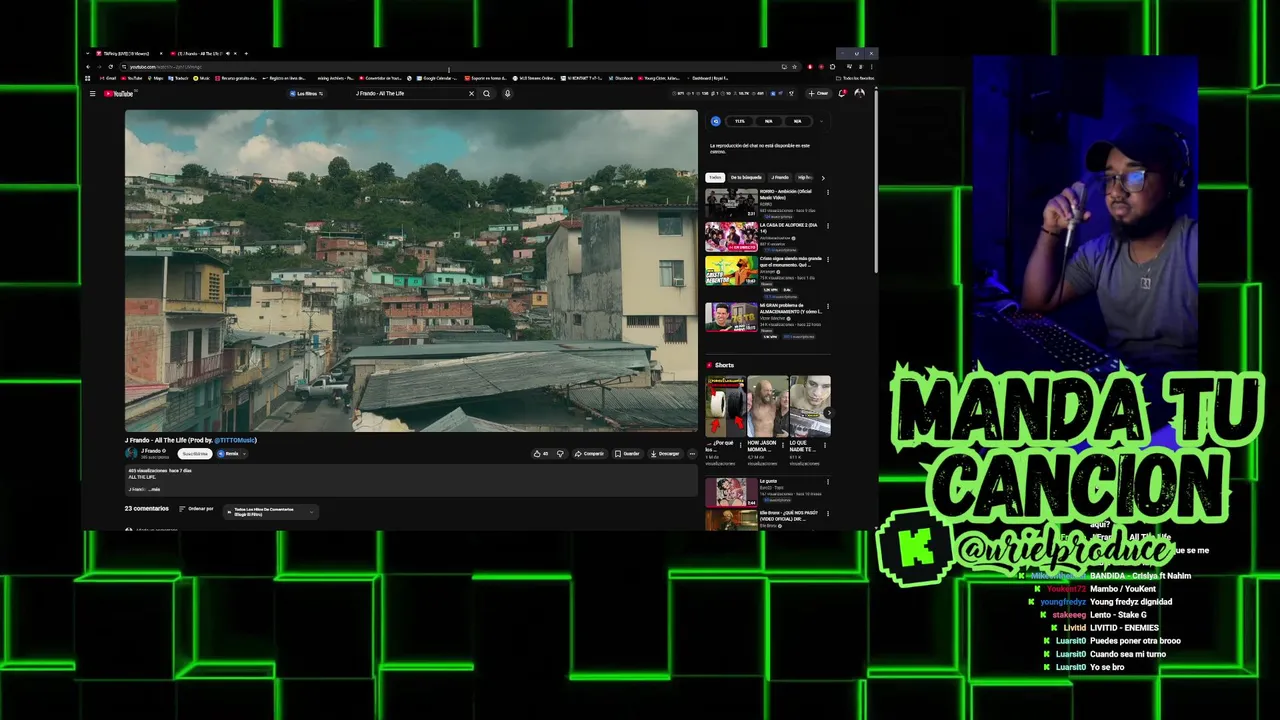Select the De tu búsqueda chip
1280x720 pixels.
point(746,177)
